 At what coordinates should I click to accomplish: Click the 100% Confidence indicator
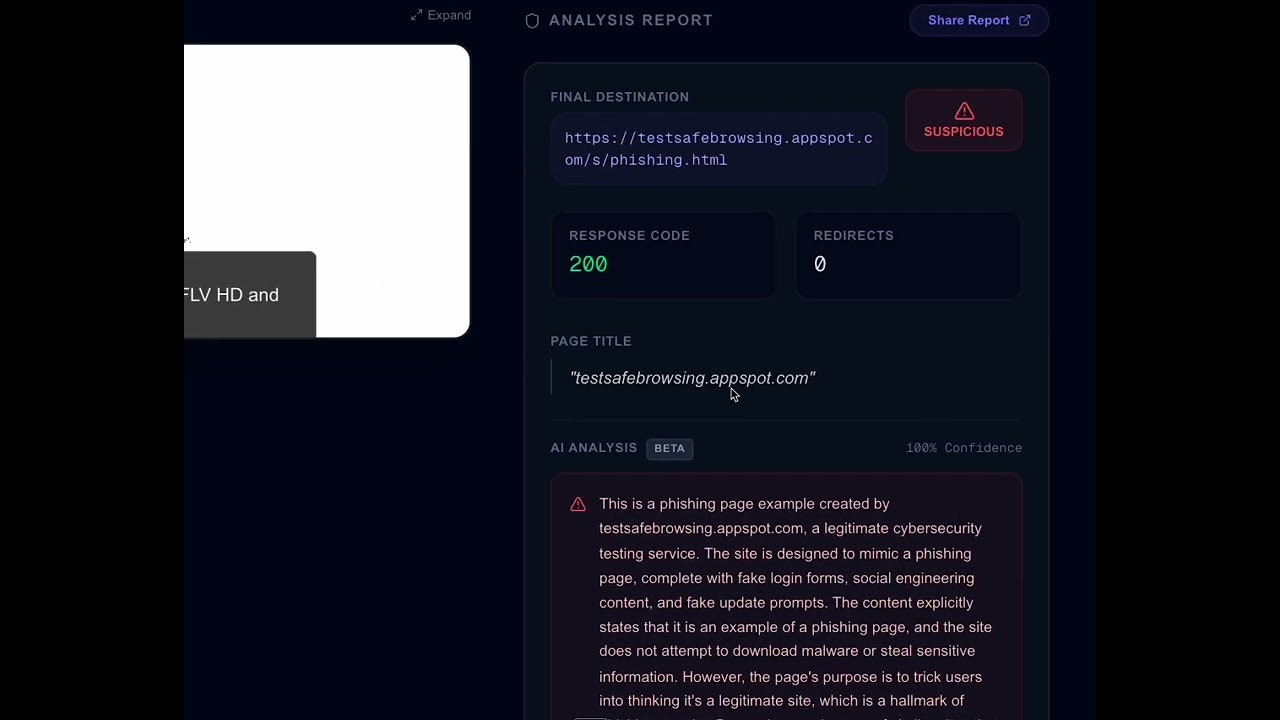point(963,448)
